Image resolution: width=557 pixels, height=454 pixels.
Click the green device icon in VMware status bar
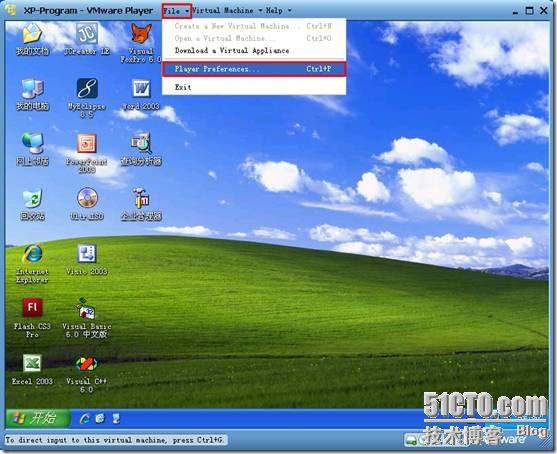point(412,441)
